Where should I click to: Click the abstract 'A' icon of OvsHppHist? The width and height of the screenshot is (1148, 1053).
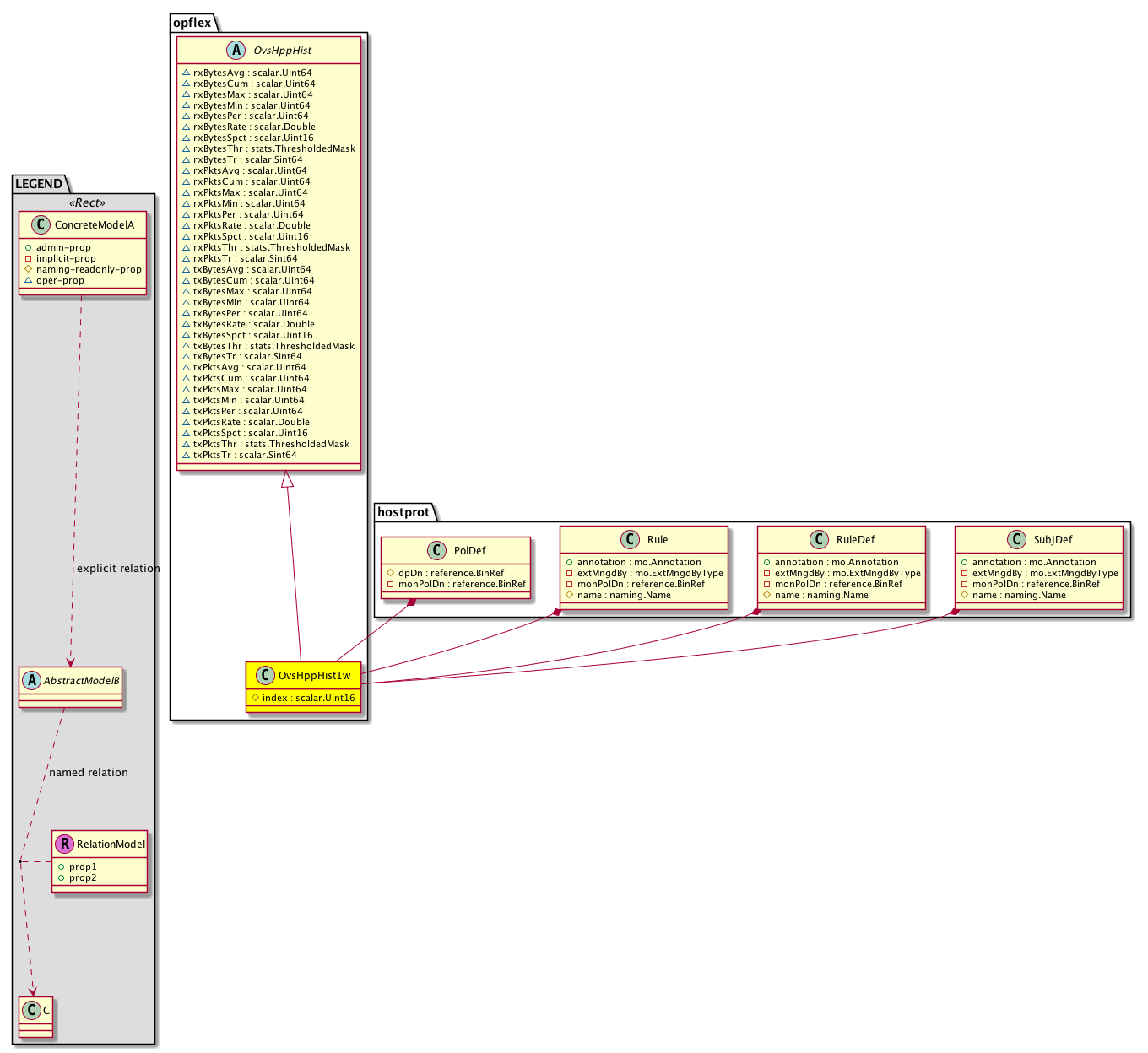[236, 51]
